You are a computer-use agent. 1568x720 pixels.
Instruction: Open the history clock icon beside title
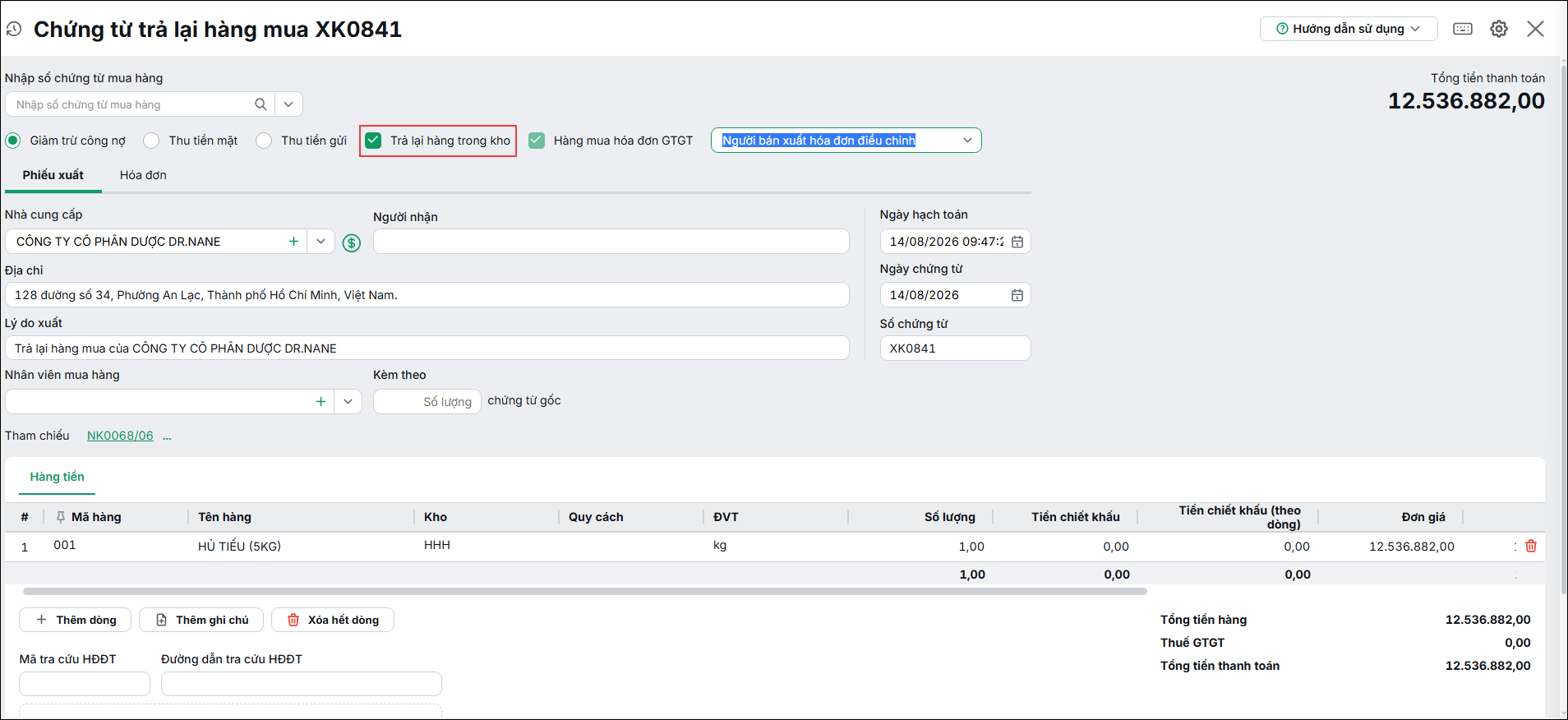tap(14, 30)
